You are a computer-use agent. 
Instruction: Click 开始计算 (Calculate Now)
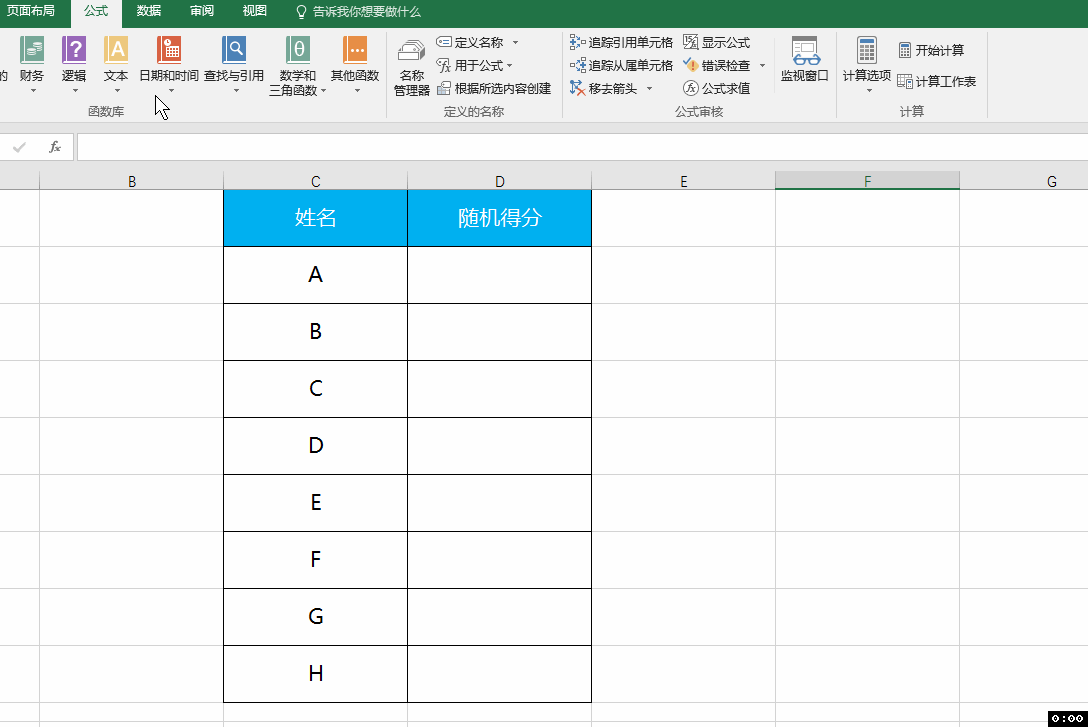(x=931, y=50)
